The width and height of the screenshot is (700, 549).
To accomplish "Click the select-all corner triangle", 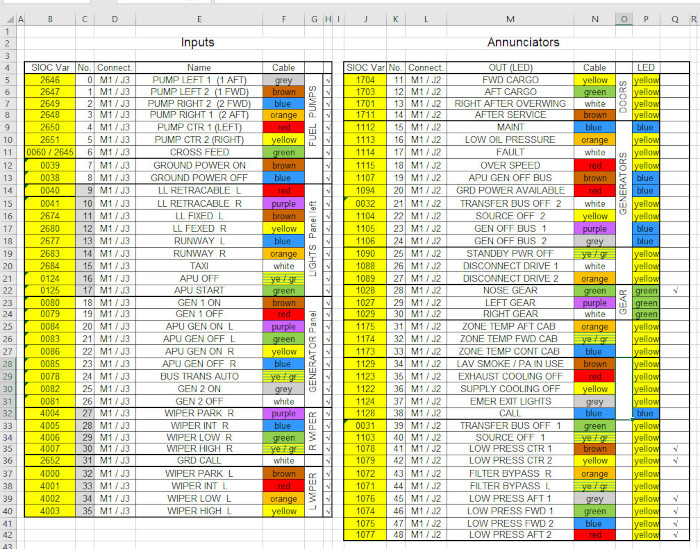I will point(9,19).
